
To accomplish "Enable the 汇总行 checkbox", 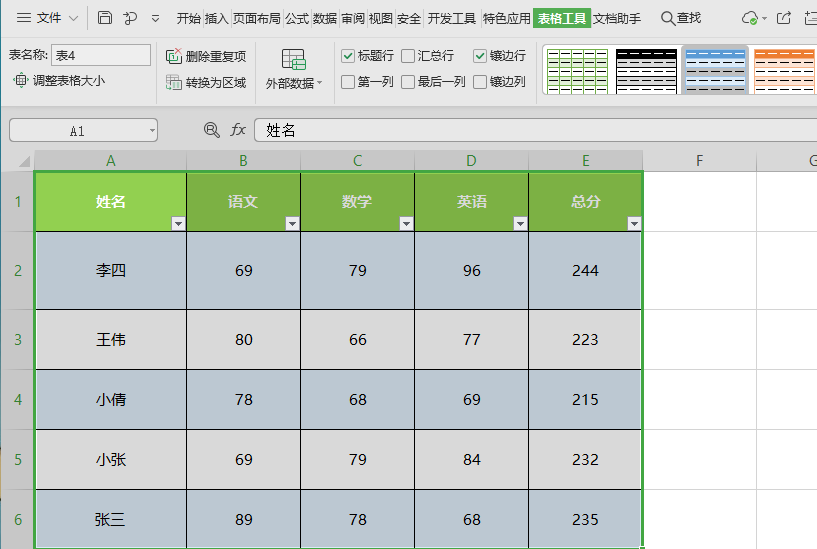I will pos(408,56).
